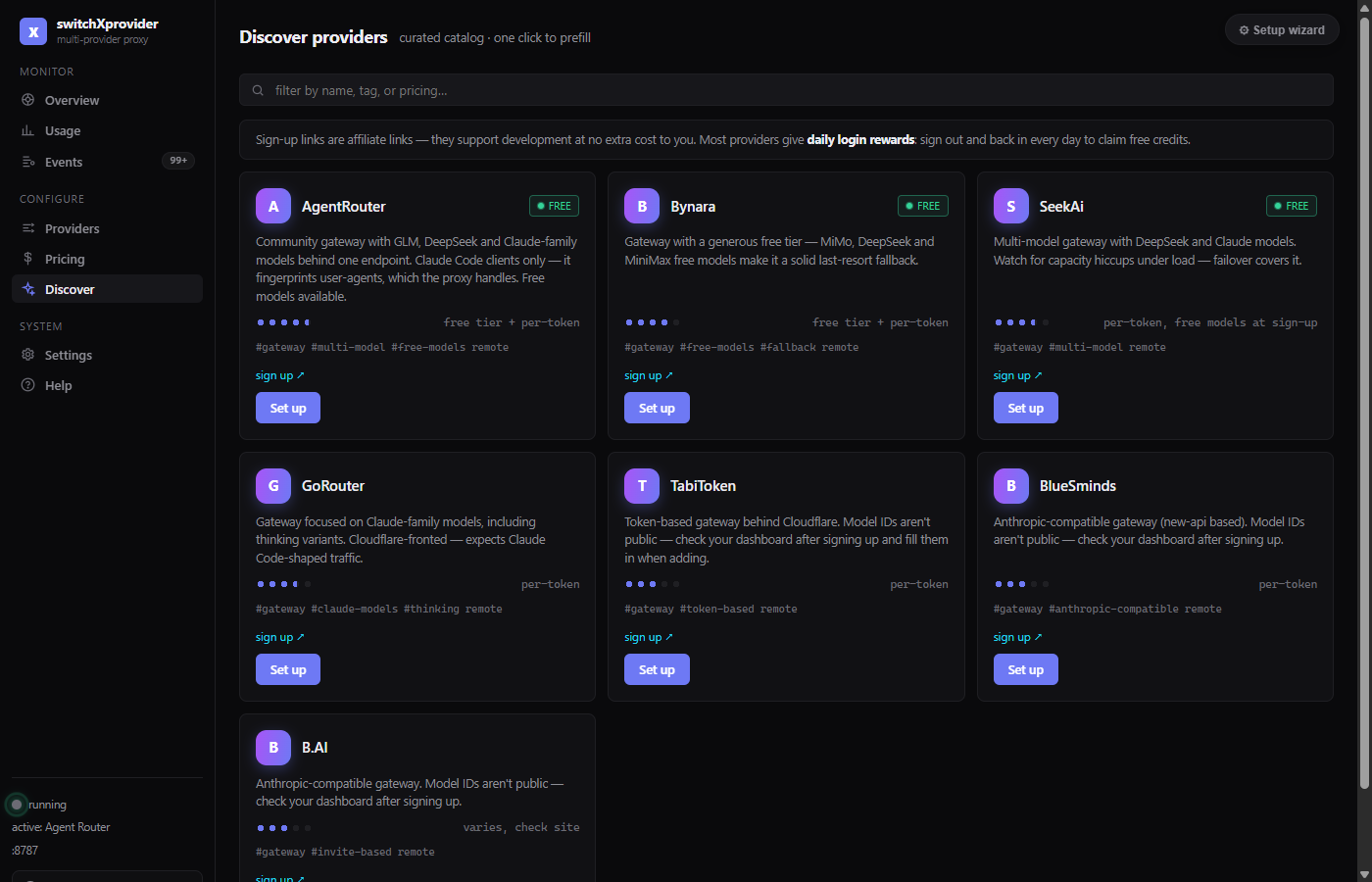1372x882 pixels.
Task: Select Discover in the sidebar
Action: (x=107, y=289)
